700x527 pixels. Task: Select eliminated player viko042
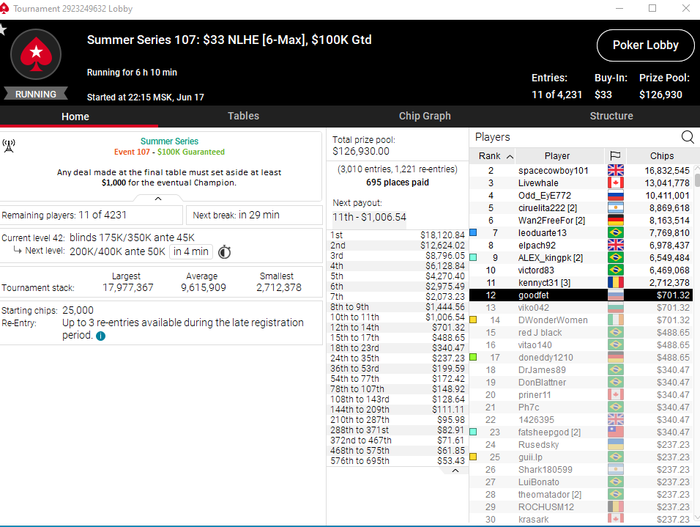coord(582,308)
